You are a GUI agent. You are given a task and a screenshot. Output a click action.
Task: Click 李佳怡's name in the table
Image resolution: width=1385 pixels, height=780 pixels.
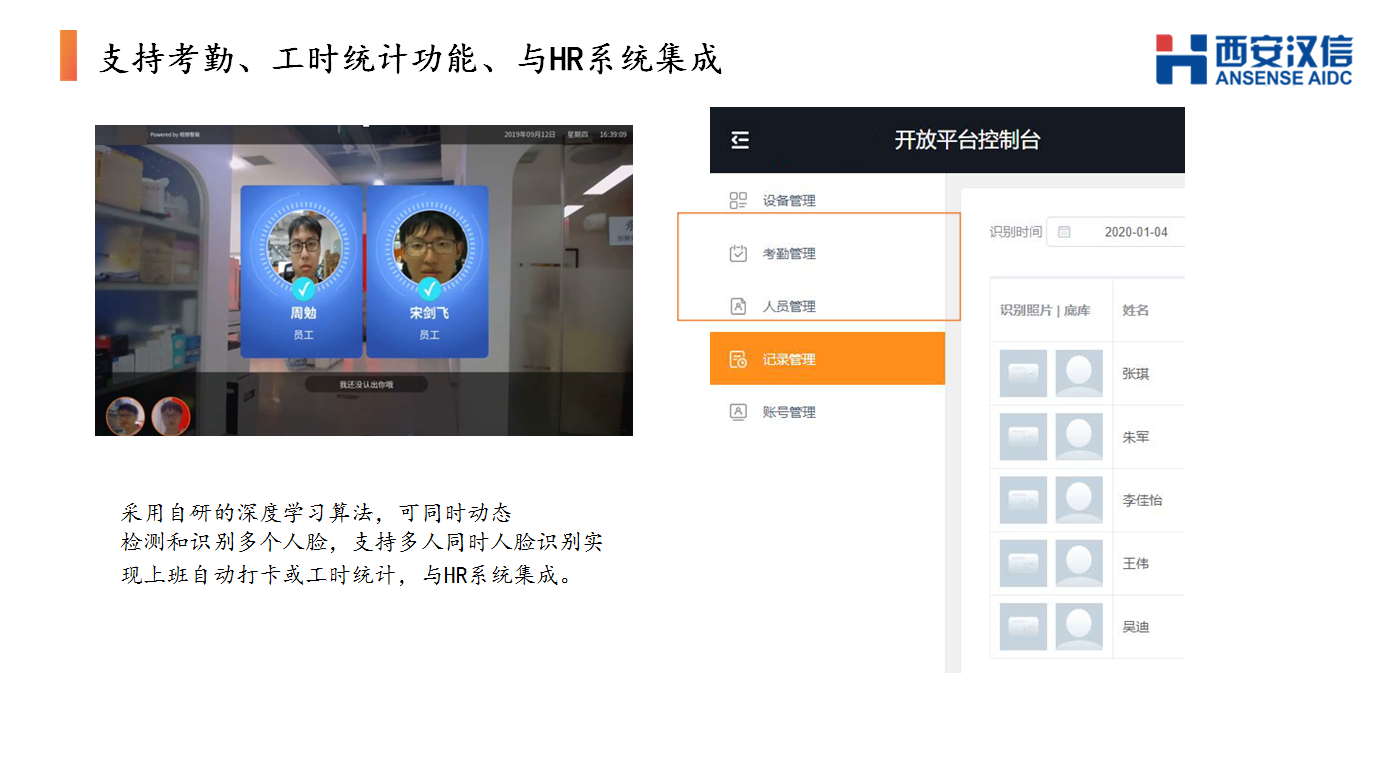tap(1142, 500)
